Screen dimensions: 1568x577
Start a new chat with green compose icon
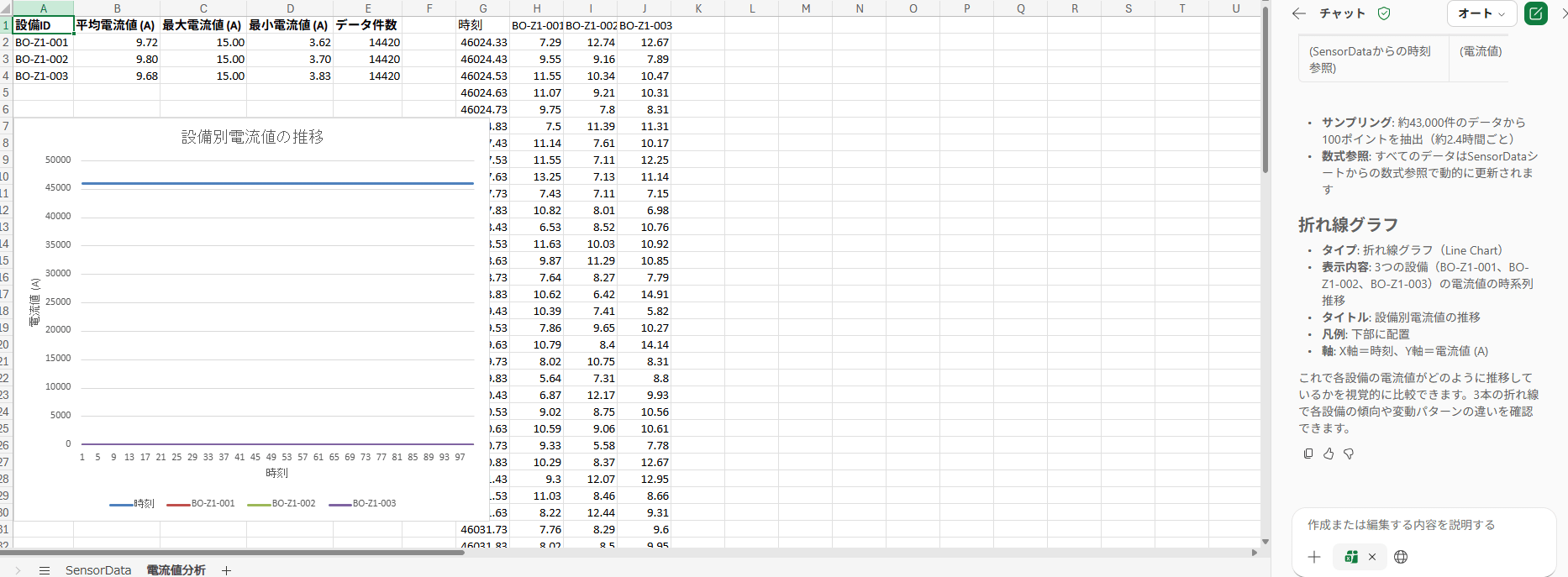[x=1536, y=13]
